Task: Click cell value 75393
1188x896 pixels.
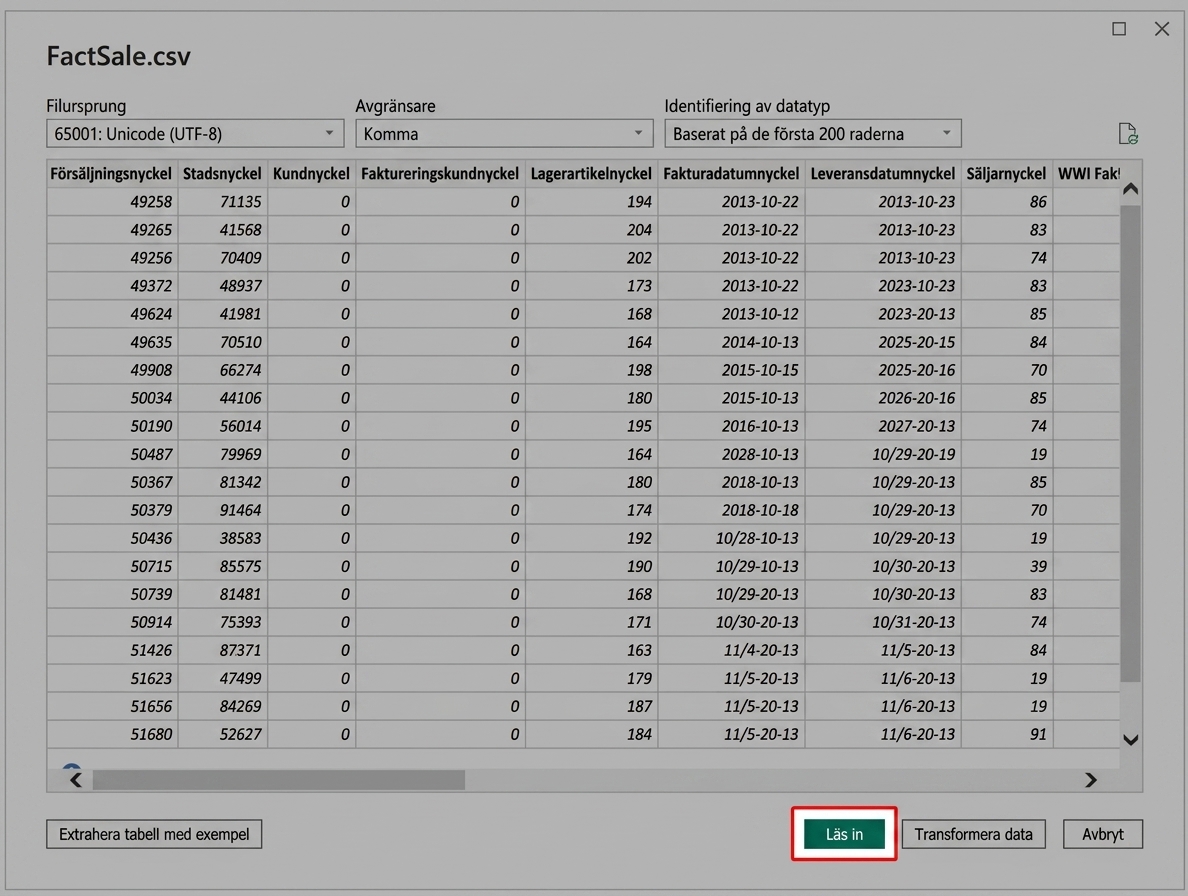Action: pos(241,622)
